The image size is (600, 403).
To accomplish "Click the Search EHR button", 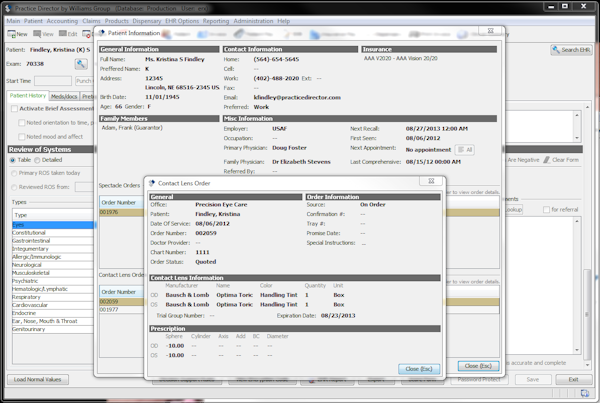I will [571, 50].
